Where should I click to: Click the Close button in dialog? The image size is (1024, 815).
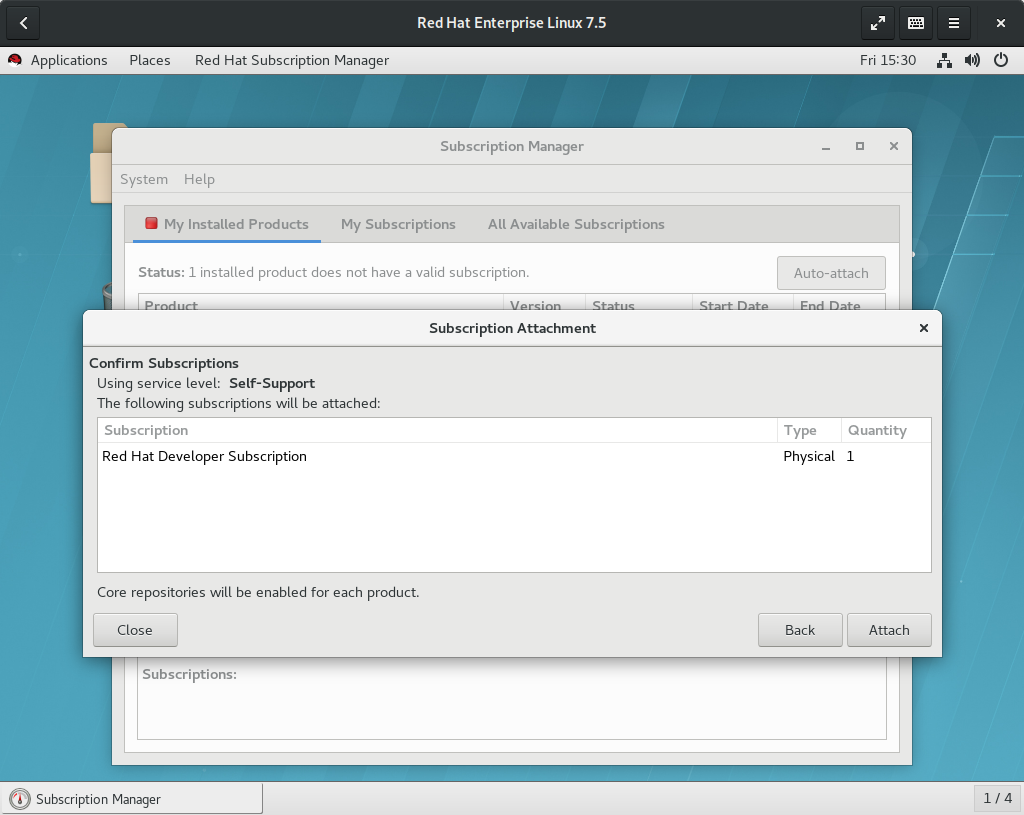coord(135,630)
